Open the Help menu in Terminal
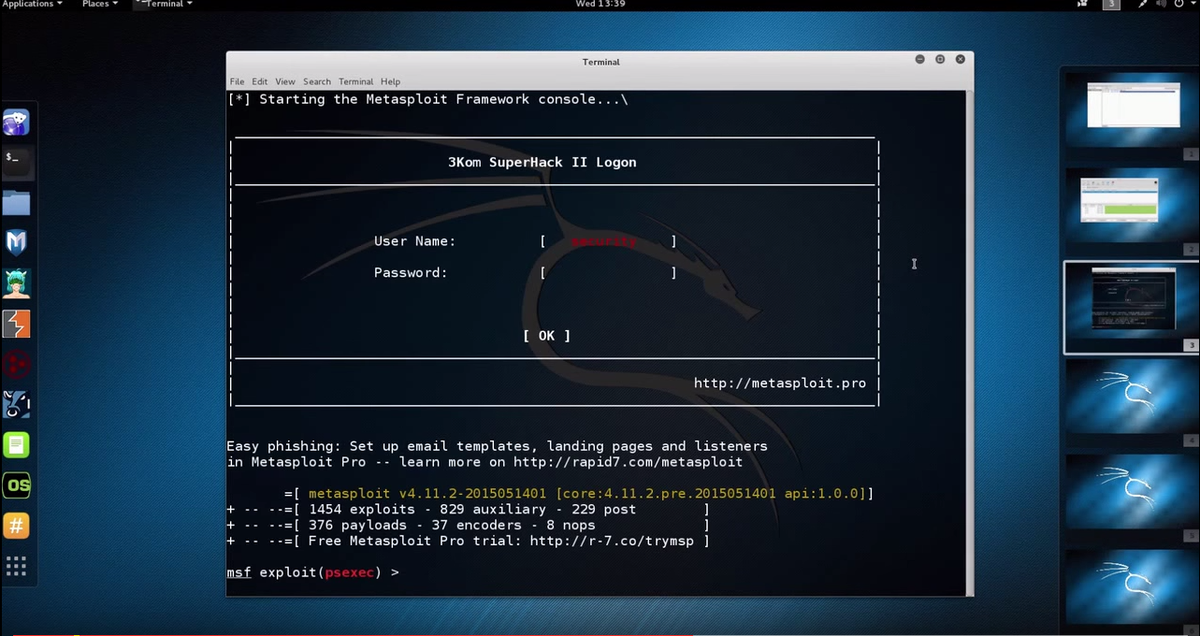 pyautogui.click(x=390, y=82)
